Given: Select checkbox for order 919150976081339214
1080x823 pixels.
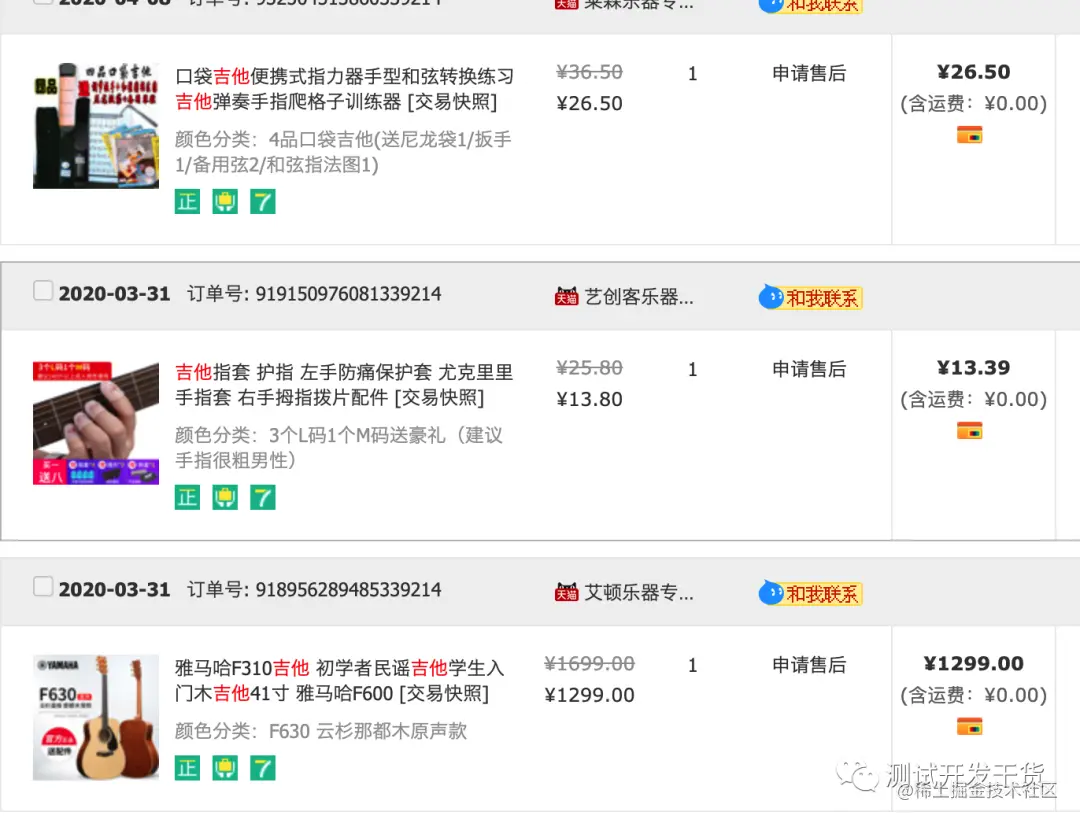Looking at the screenshot, I should point(42,290).
